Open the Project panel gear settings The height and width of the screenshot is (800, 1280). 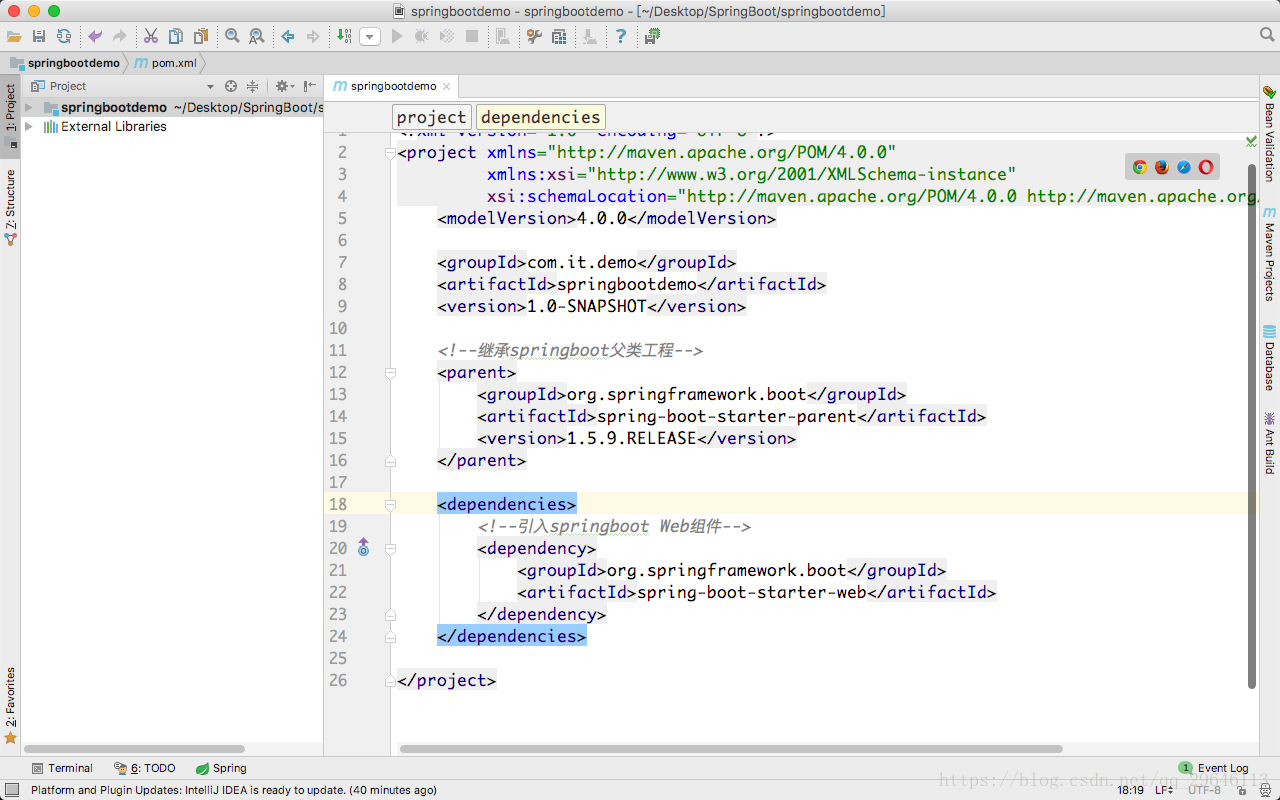point(284,86)
